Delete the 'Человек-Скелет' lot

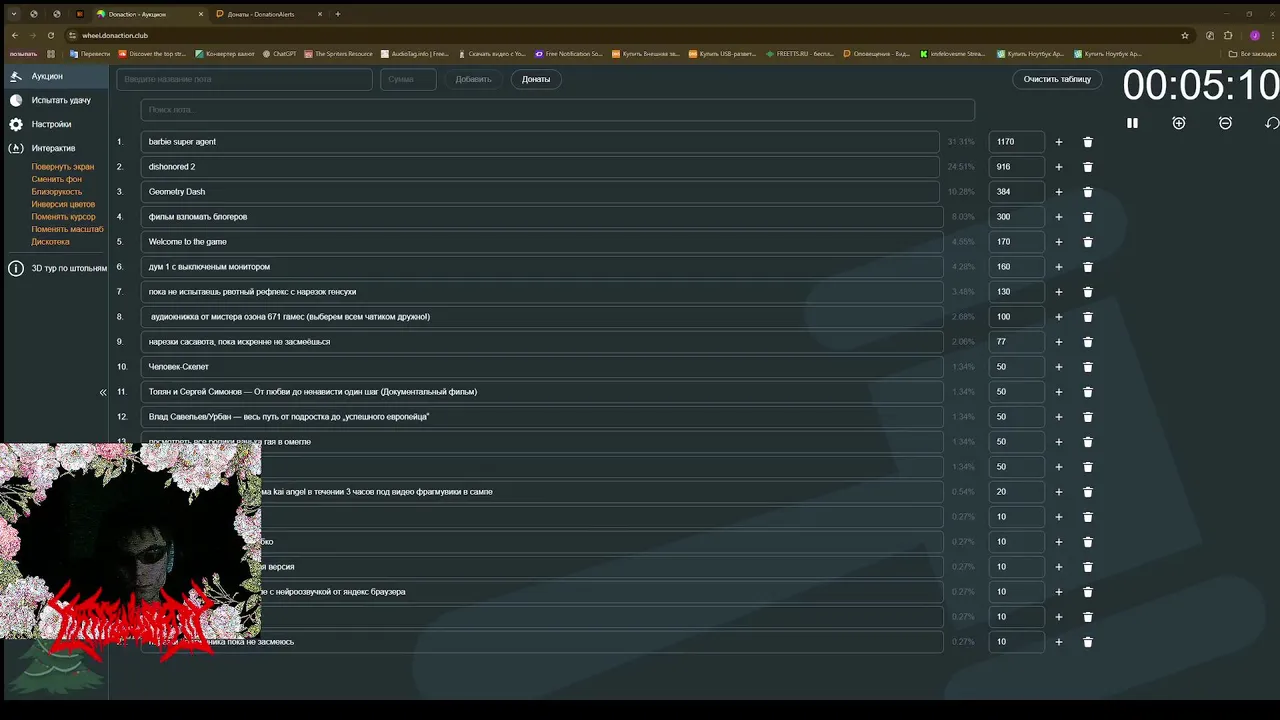1088,367
